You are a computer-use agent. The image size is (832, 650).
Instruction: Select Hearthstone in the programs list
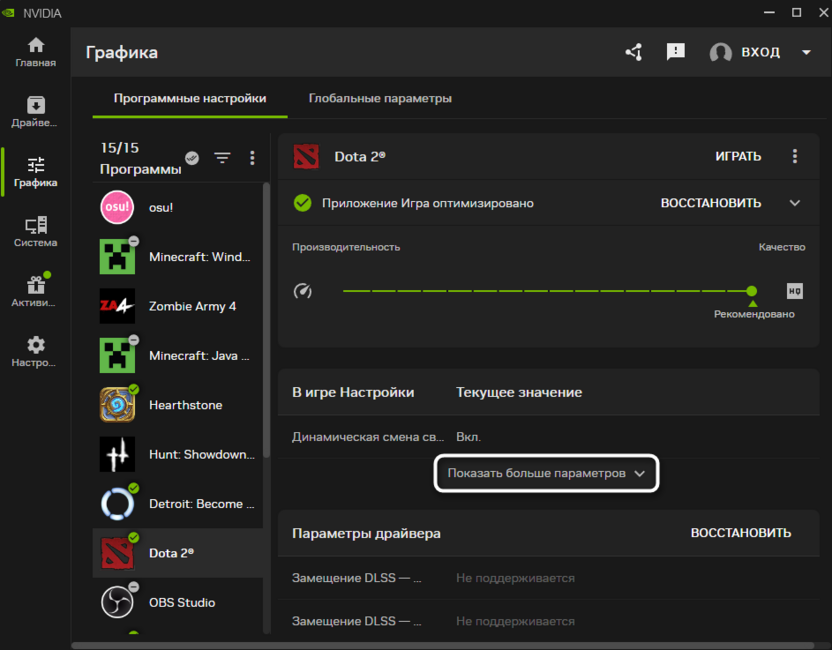click(178, 405)
